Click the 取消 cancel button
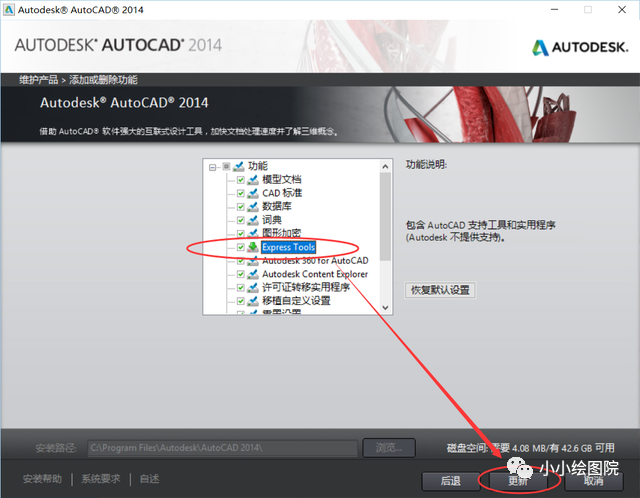Image resolution: width=640 pixels, height=498 pixels. coord(594,481)
